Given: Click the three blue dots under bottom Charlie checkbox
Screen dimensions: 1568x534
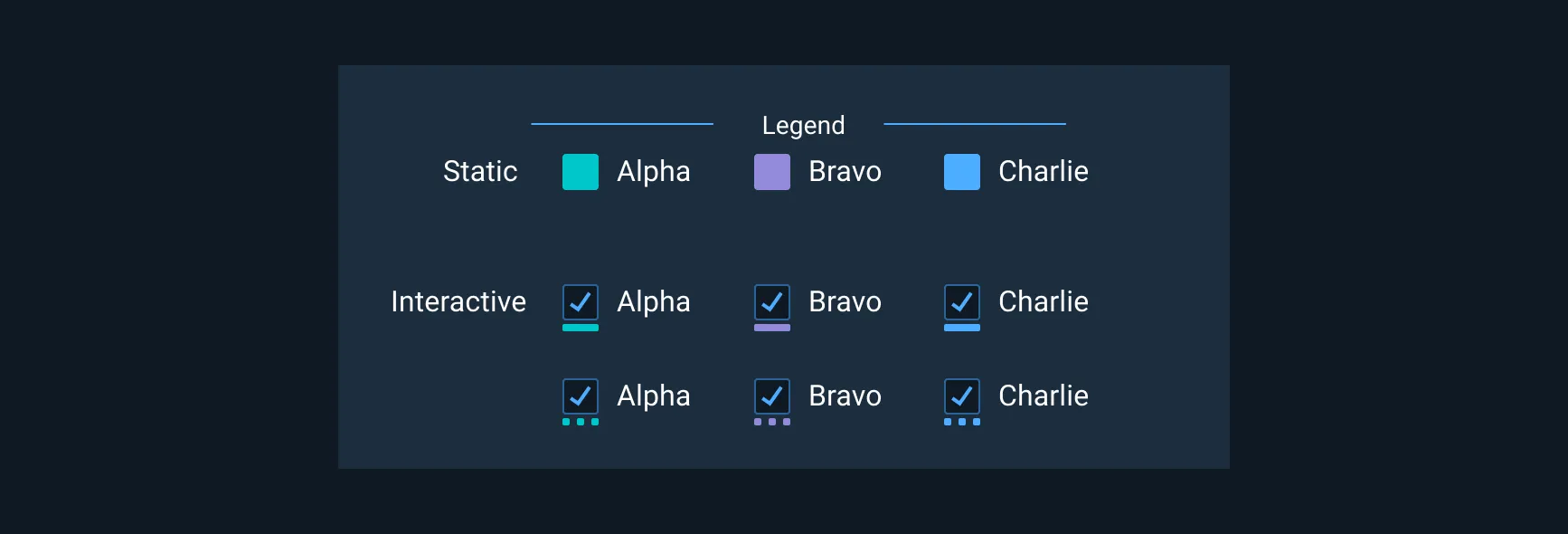Looking at the screenshot, I should pos(962,423).
